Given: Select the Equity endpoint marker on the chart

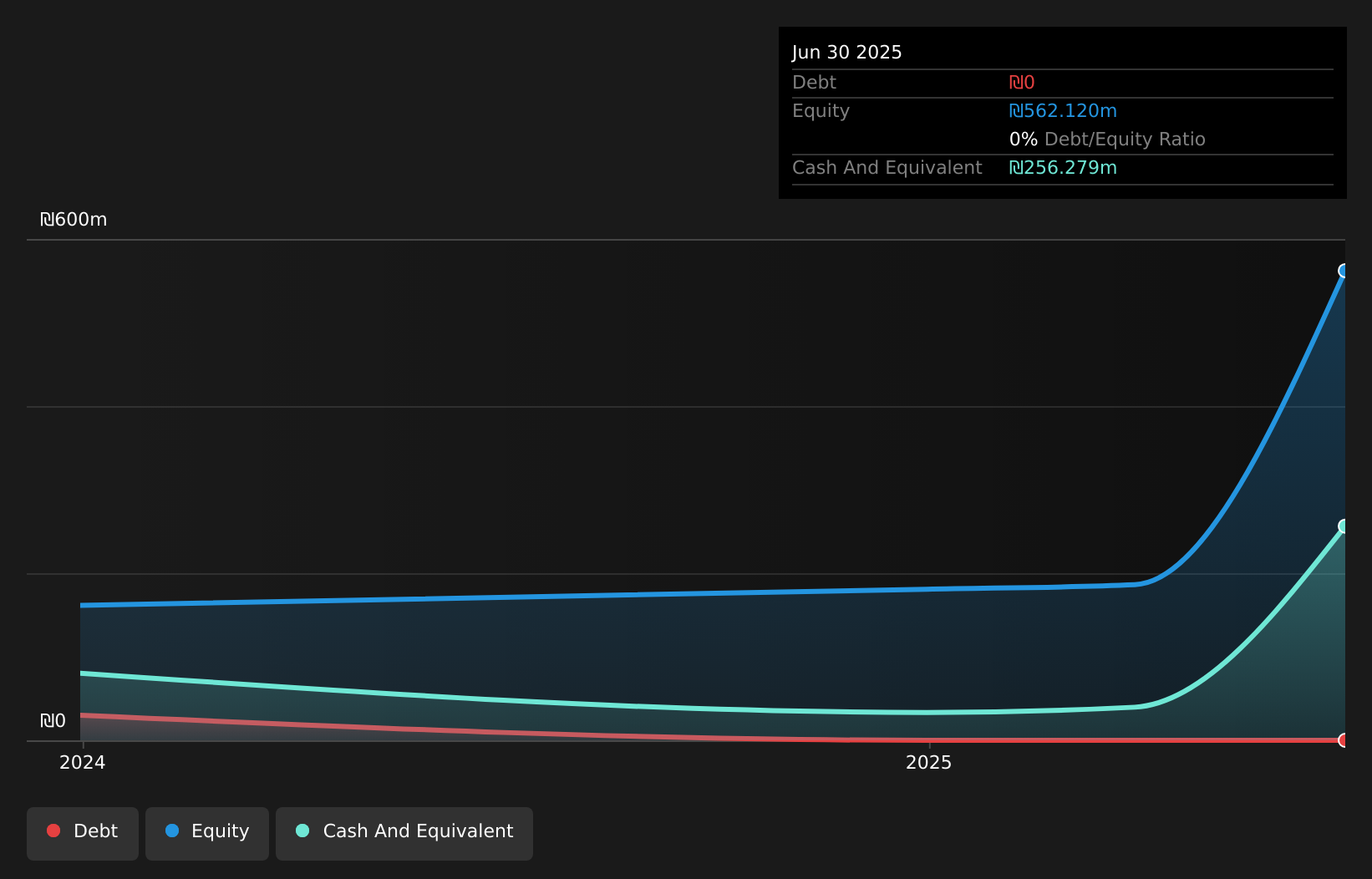Looking at the screenshot, I should click(x=1343, y=270).
